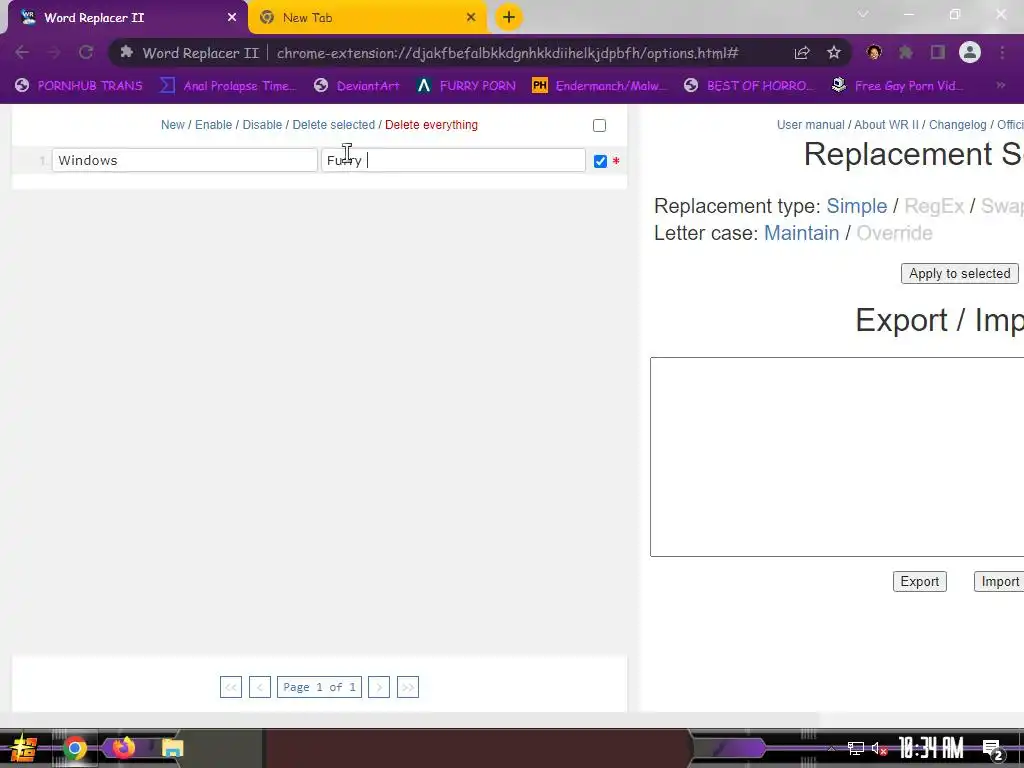Click the 10:34 AM taskbar clock
Viewport: 1024px width, 768px height.
click(x=931, y=748)
